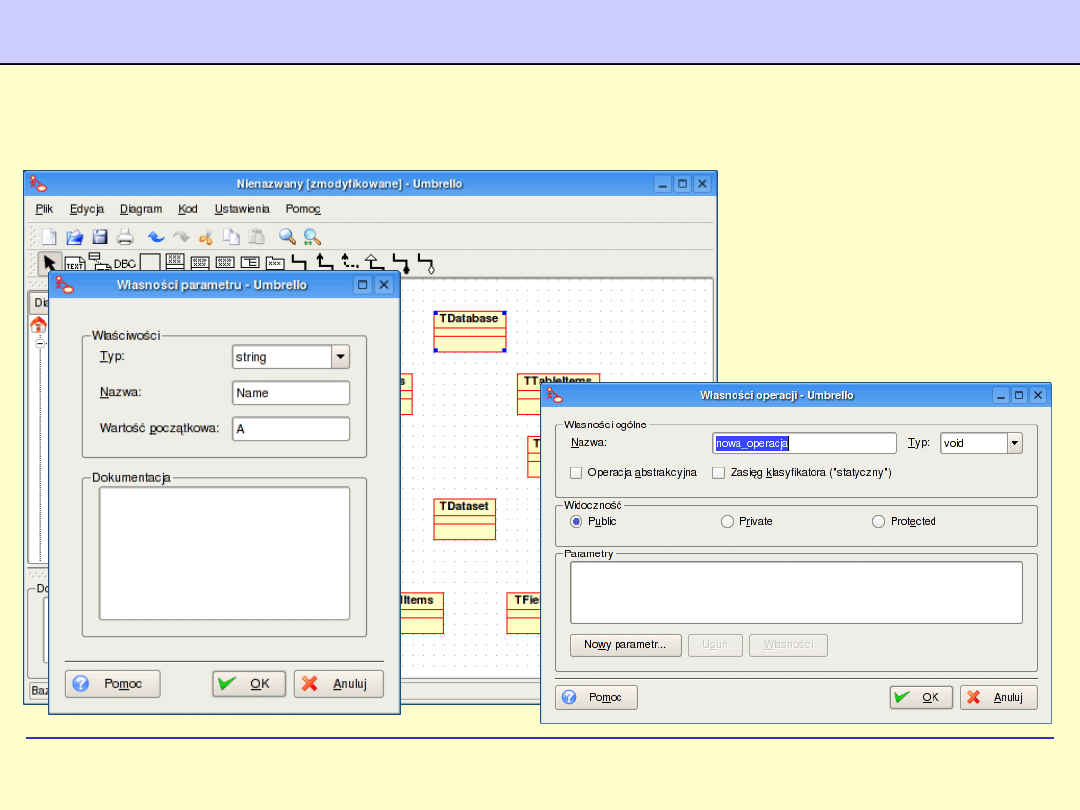Click the Nazwa field containing Name
This screenshot has height=810, width=1080.
click(x=291, y=393)
